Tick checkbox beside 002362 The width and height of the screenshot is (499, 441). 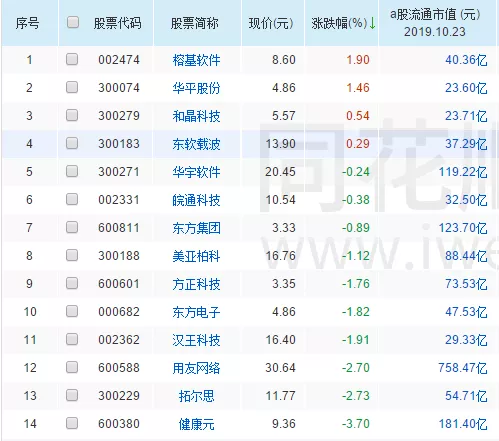coord(72,339)
